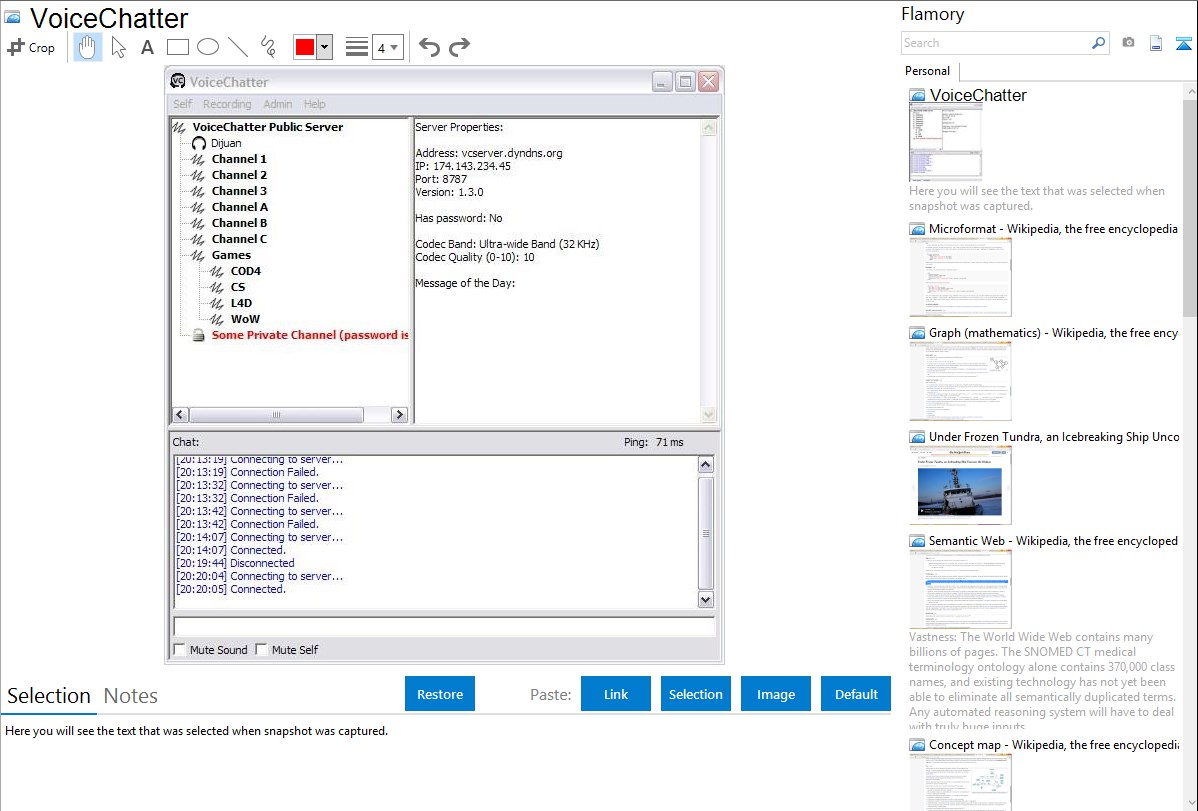Paste as Link button

[x=616, y=694]
